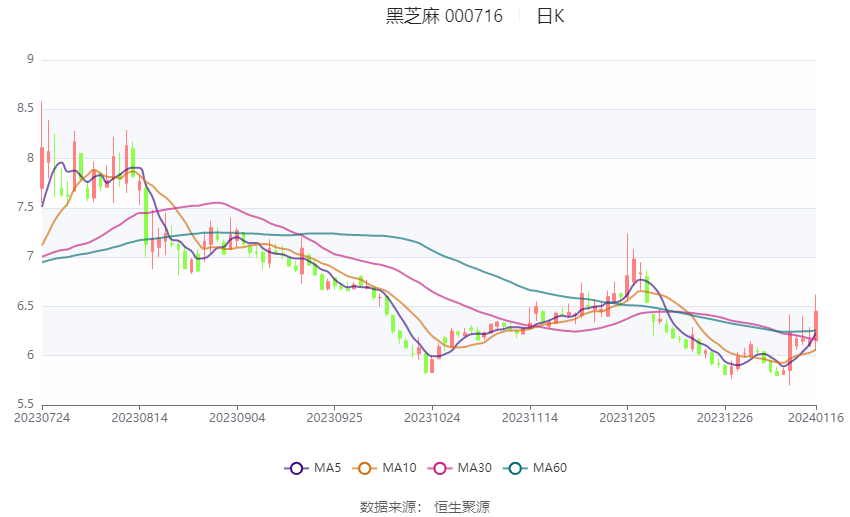Click the tall red candlestick at 20231205

[x=627, y=266]
